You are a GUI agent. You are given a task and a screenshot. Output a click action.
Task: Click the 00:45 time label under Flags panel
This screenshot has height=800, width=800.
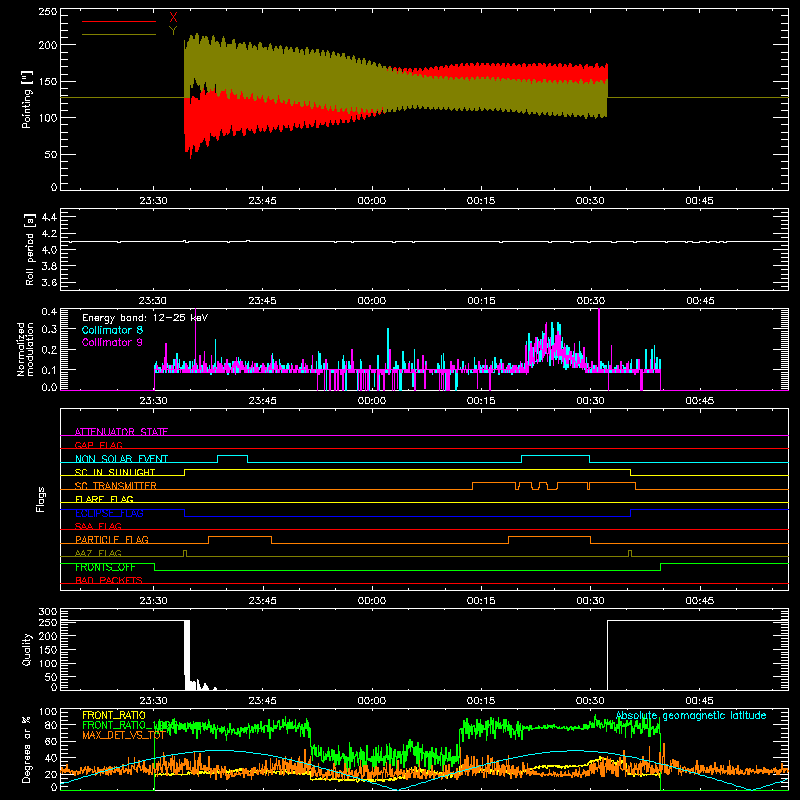699,601
